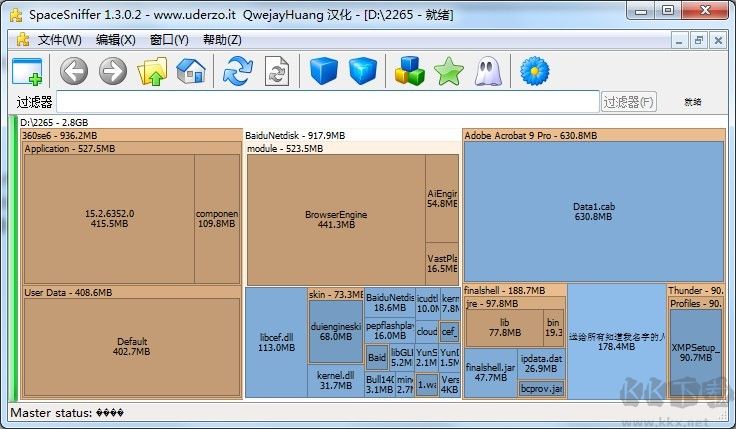This screenshot has width=736, height=429.
Task: Select the BaiduNetdisk 18.6MB file block
Action: (390, 303)
